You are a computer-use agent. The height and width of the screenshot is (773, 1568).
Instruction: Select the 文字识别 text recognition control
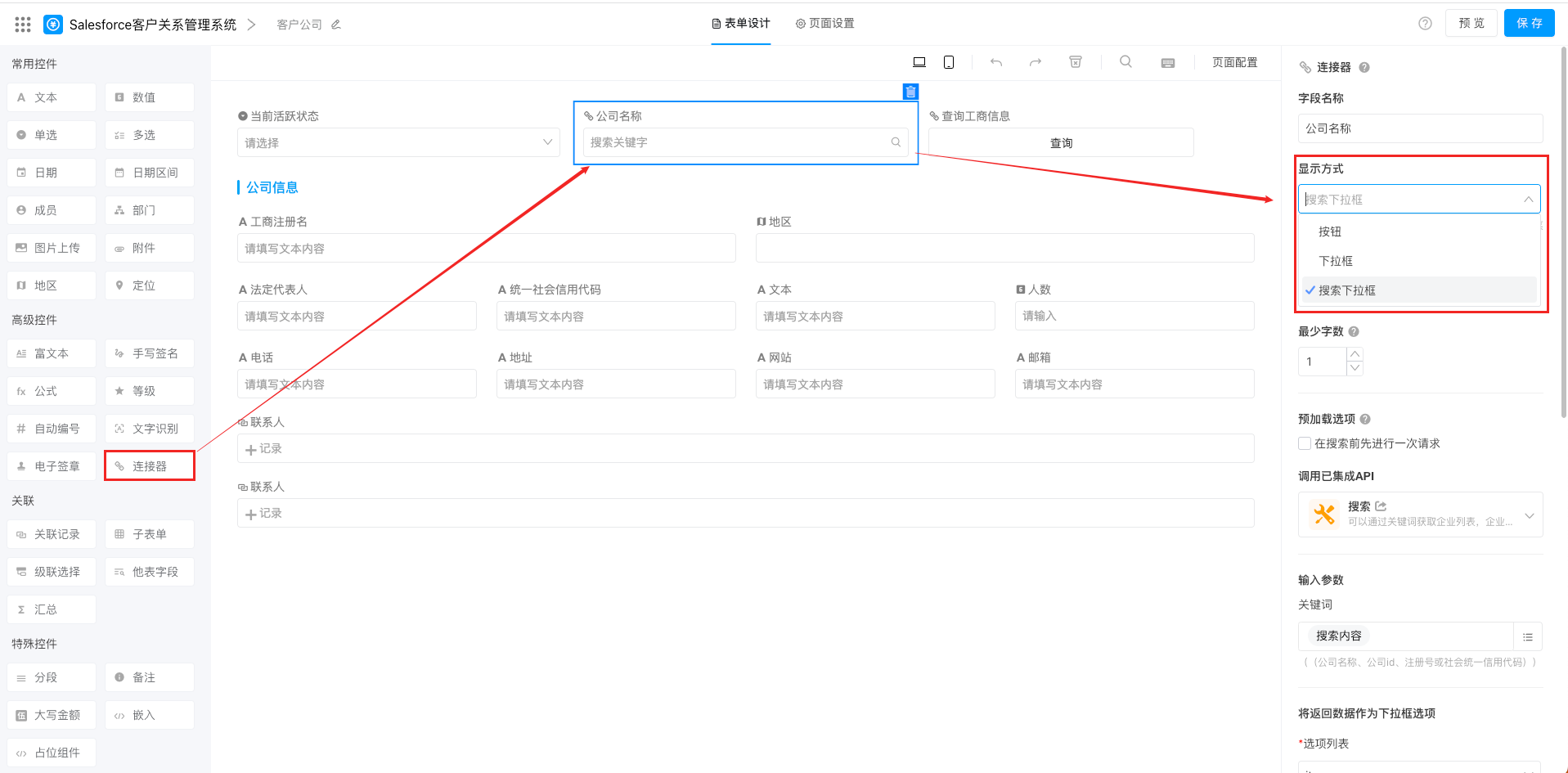[149, 428]
